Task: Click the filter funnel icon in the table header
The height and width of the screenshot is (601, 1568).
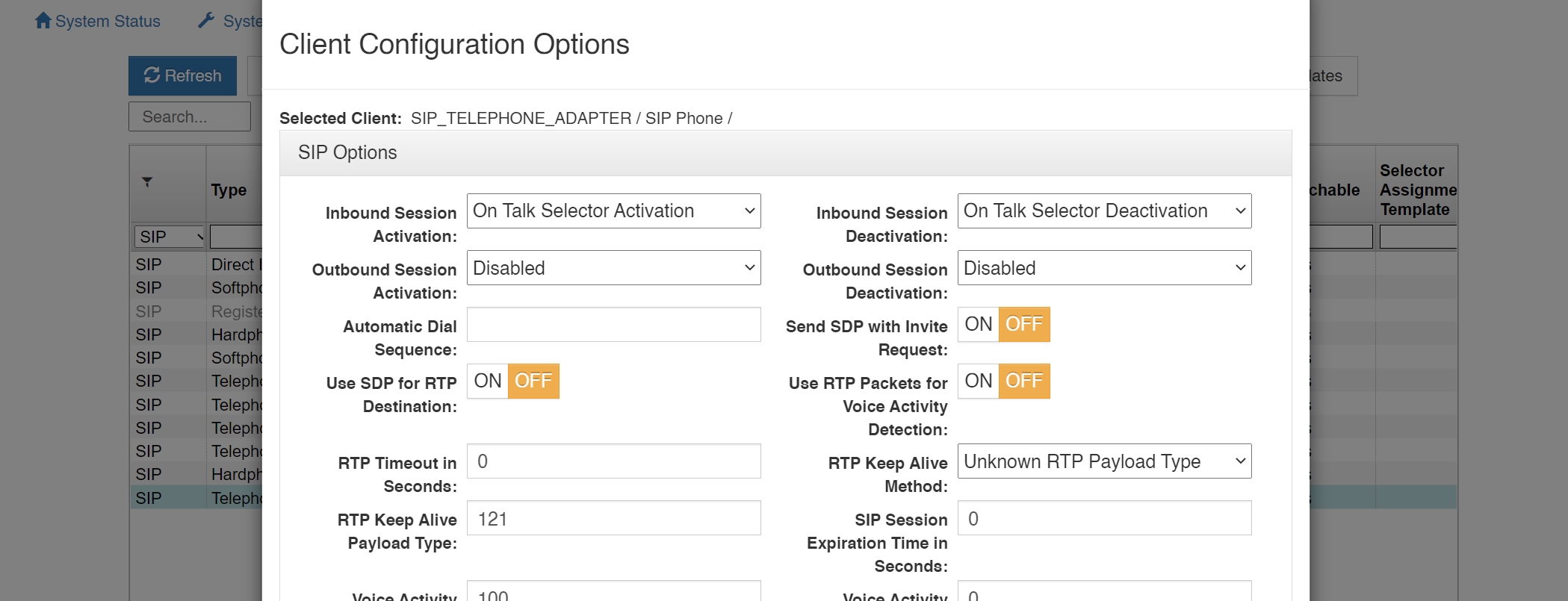Action: tap(149, 181)
